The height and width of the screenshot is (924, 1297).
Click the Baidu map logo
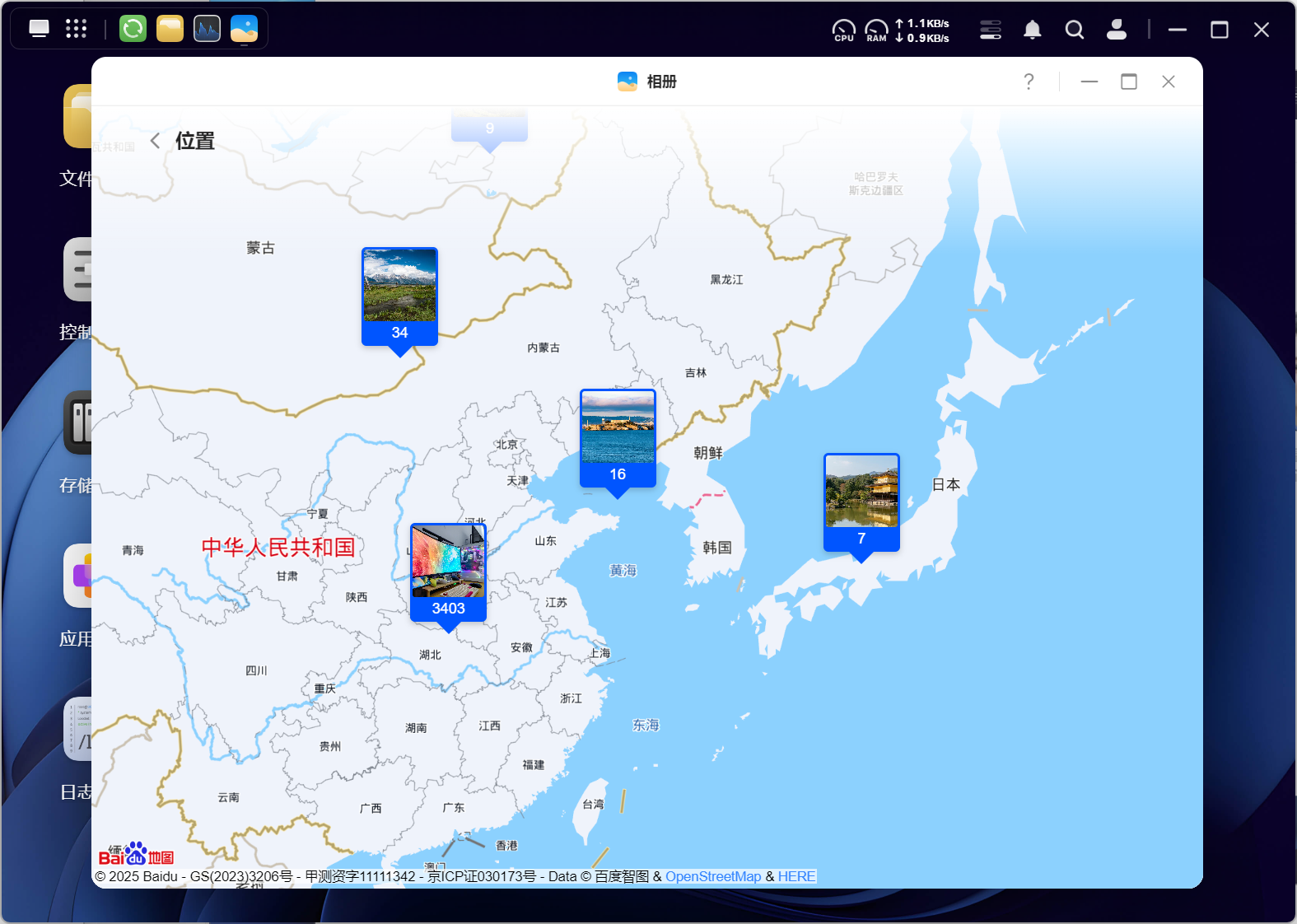click(x=137, y=855)
